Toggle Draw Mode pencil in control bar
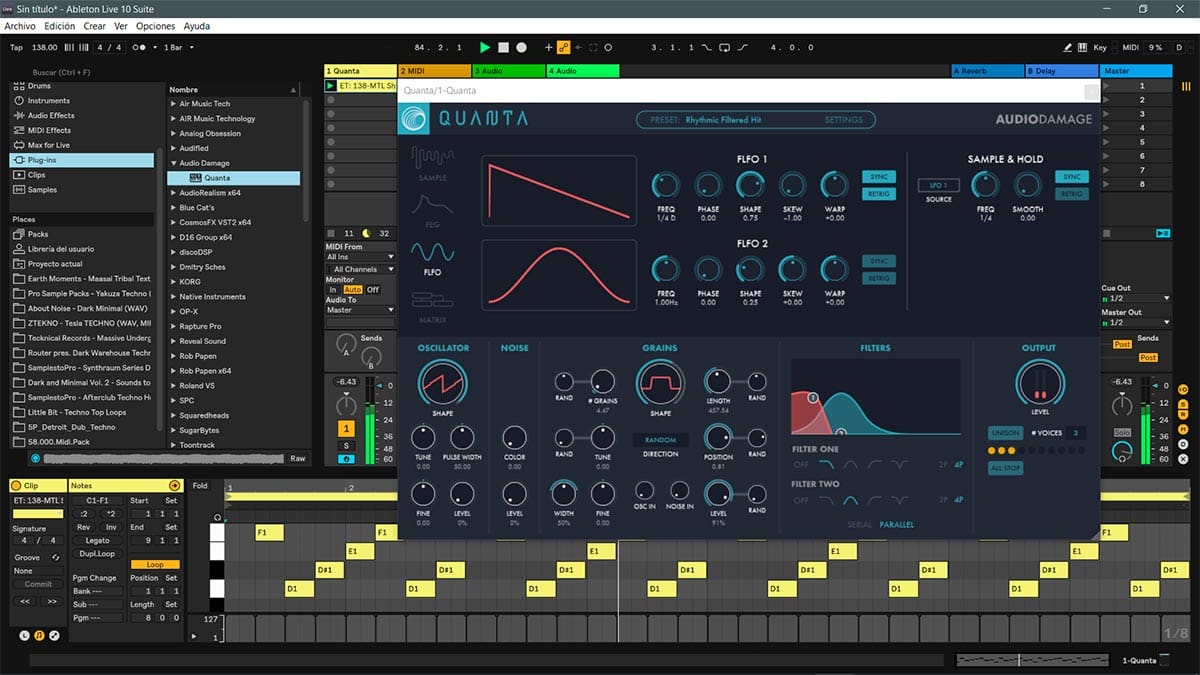 coord(1067,47)
